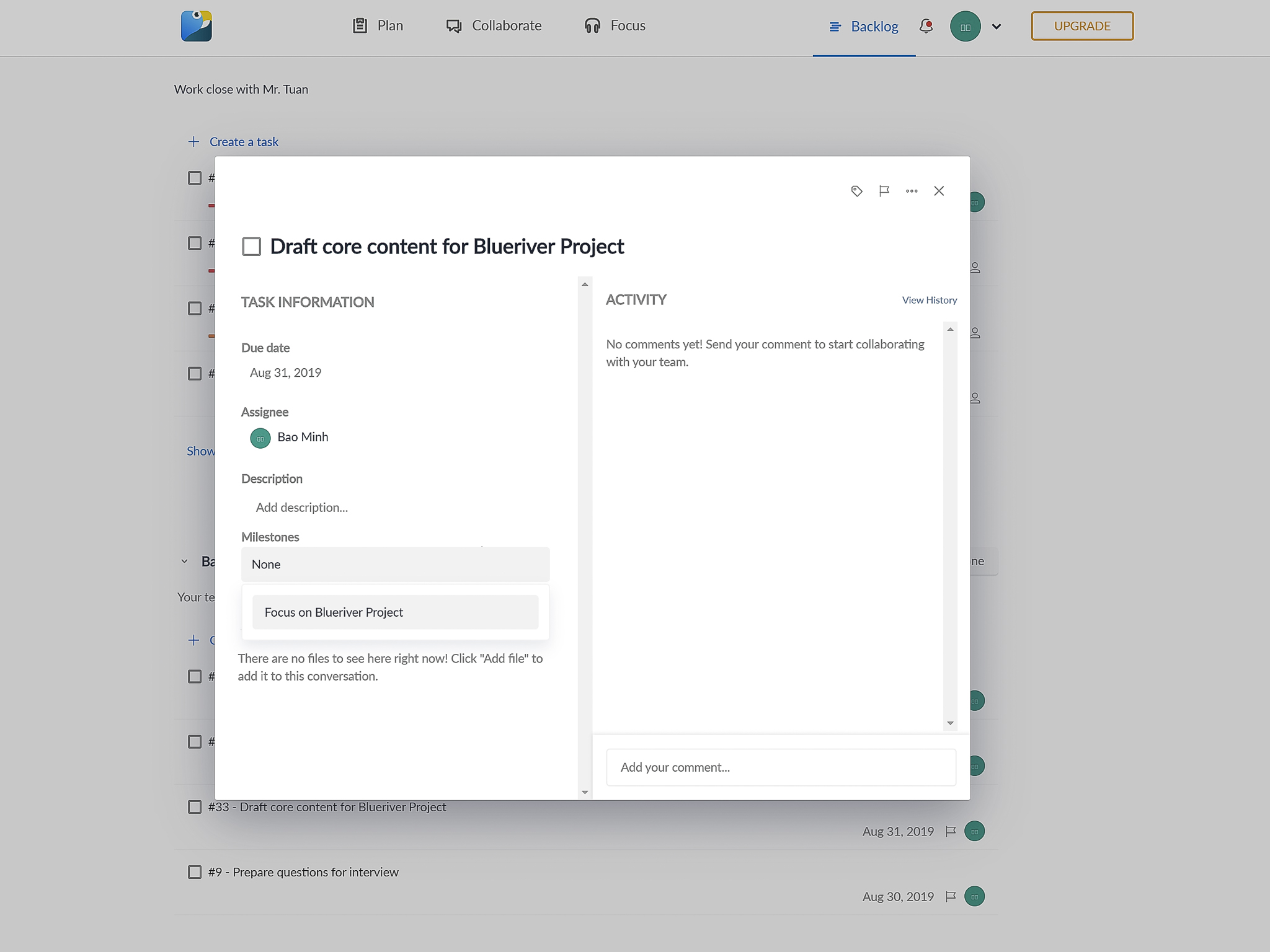Click the Focus headphones icon
Image resolution: width=1270 pixels, height=952 pixels.
(x=592, y=25)
